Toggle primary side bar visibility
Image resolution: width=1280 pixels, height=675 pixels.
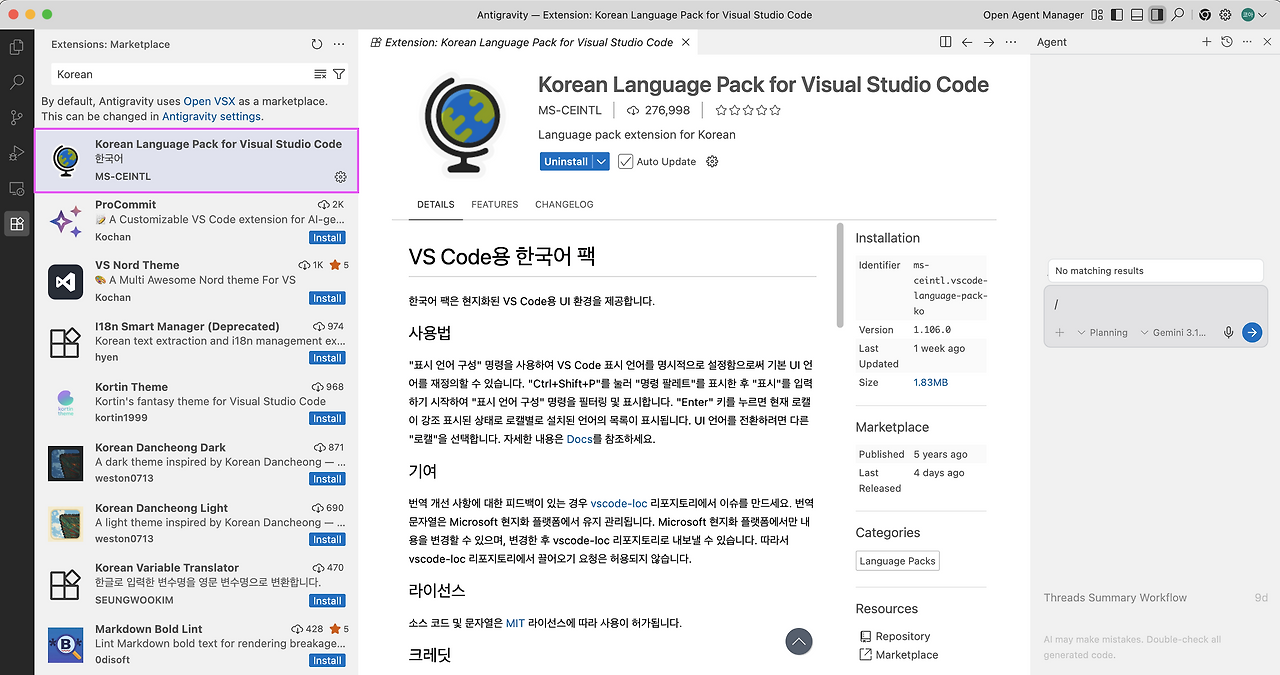(x=1117, y=15)
